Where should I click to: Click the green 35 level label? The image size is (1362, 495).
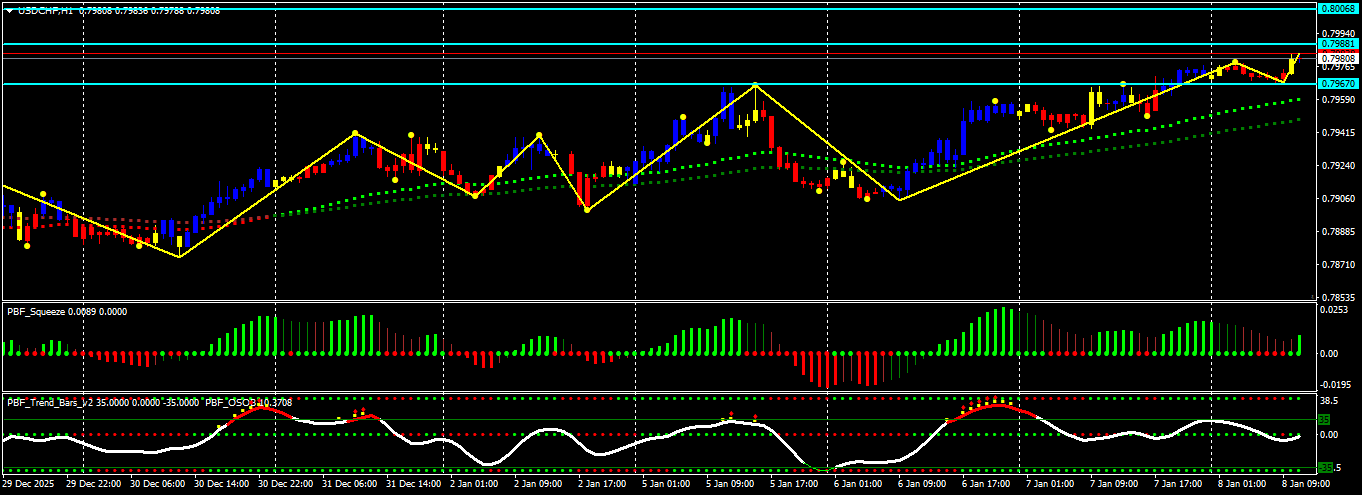1324,419
